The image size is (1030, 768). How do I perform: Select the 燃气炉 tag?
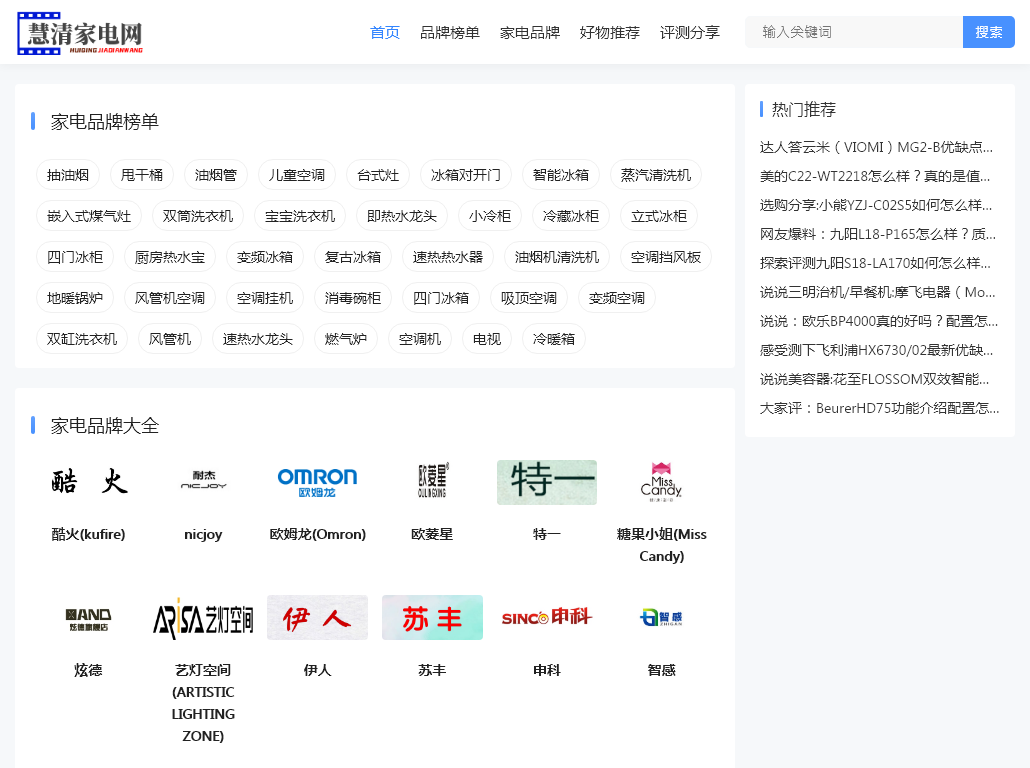(x=346, y=339)
